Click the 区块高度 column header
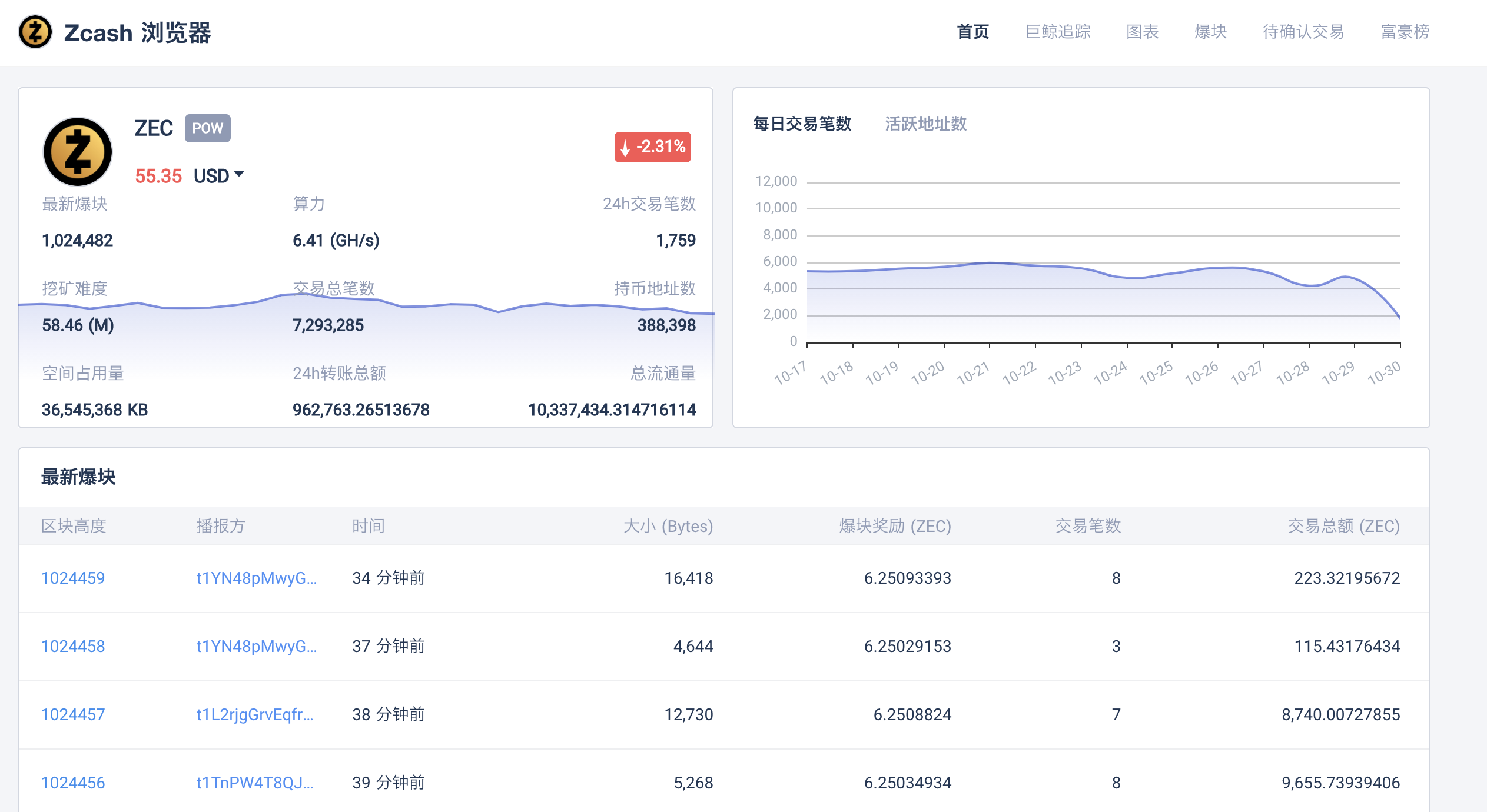 pyautogui.click(x=74, y=526)
